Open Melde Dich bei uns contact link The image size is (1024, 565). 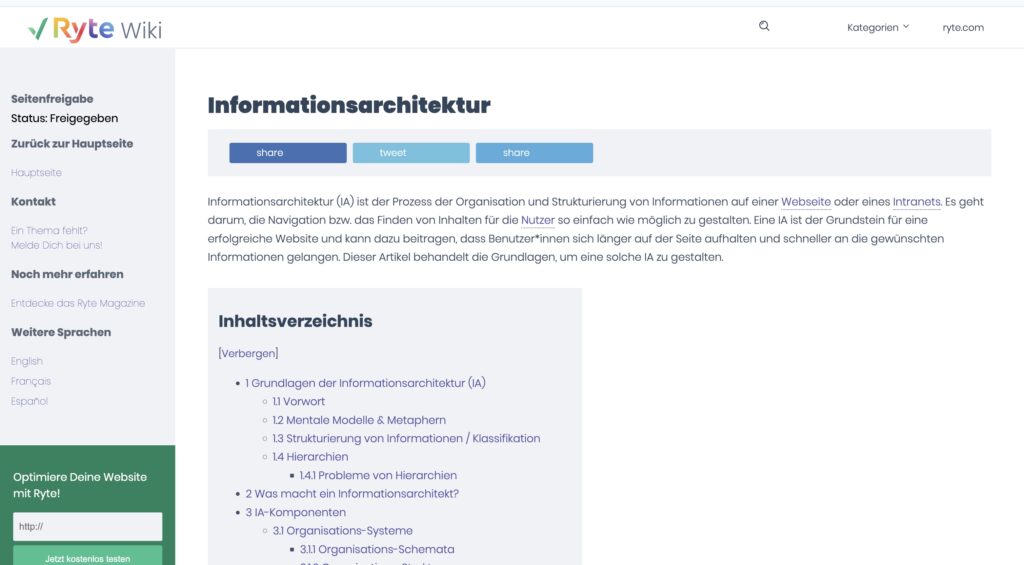click(x=57, y=245)
